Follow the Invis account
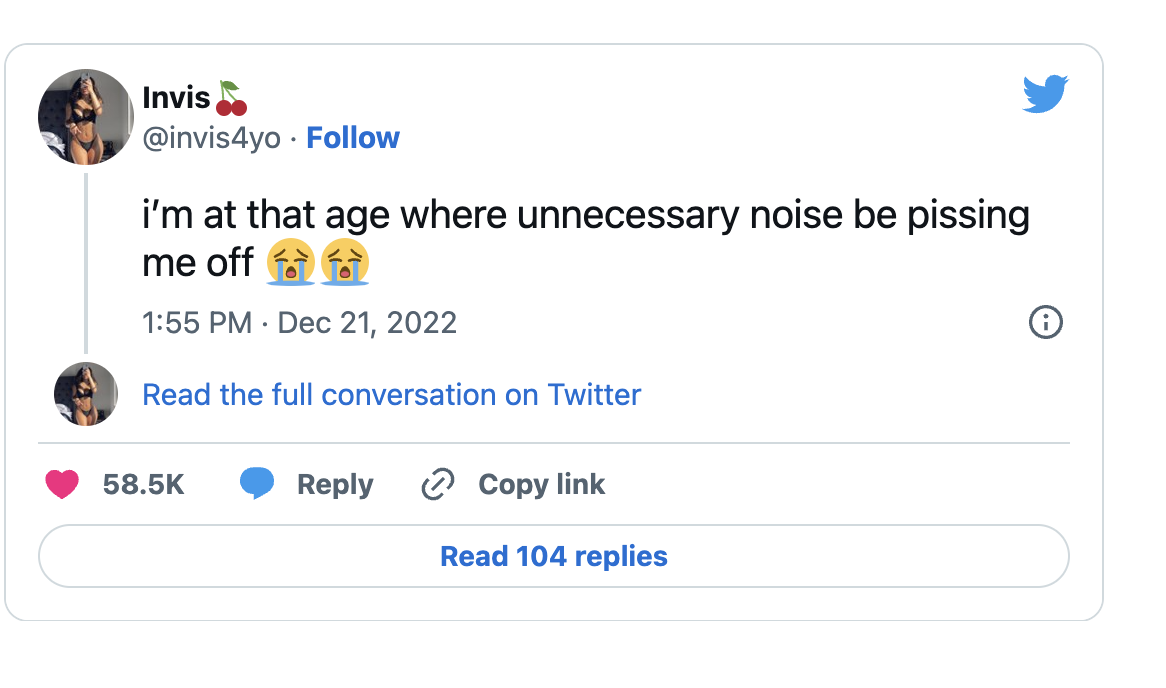1166x688 pixels. [353, 138]
